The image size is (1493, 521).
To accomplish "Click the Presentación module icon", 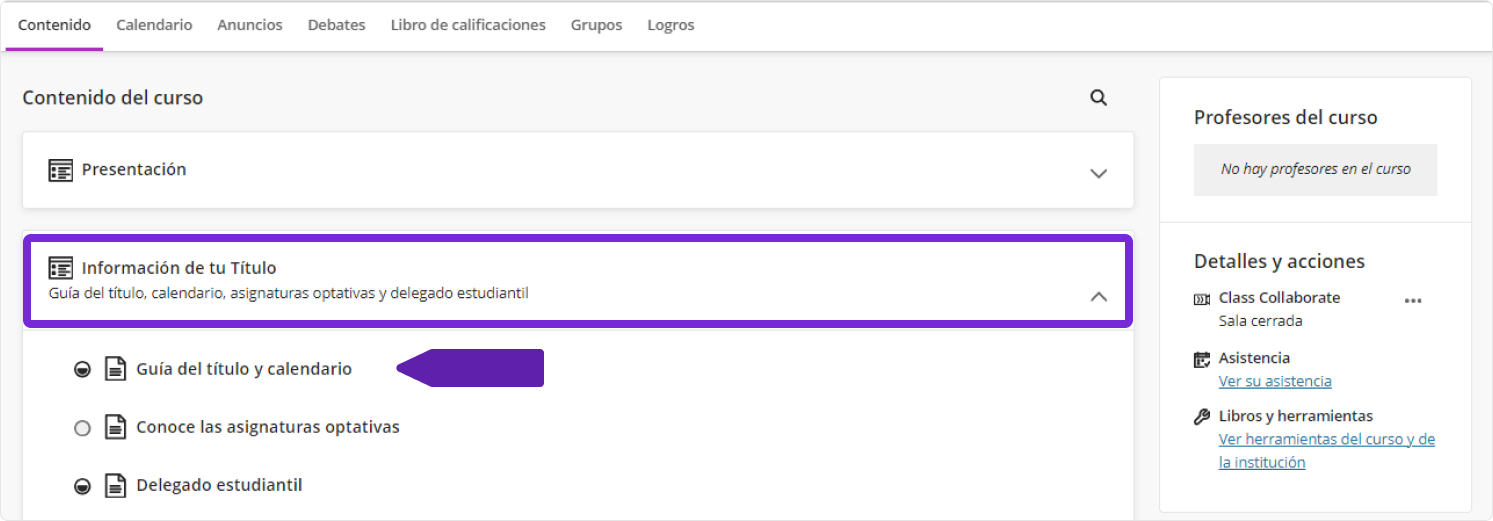I will pos(61,170).
